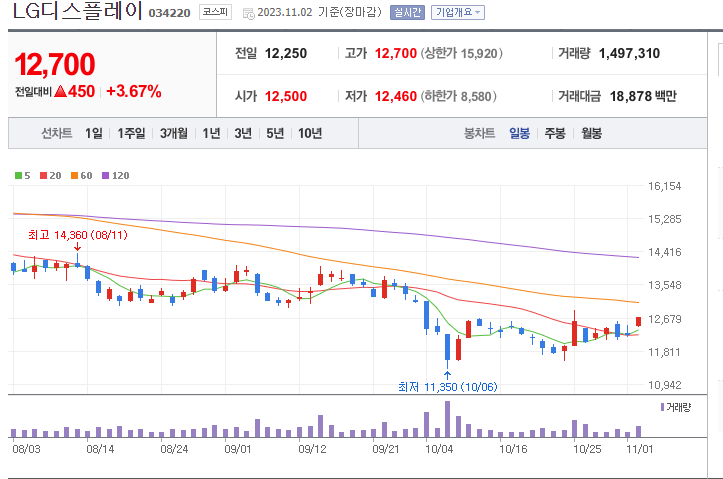Show the 5년 line chart
This screenshot has width=723, height=479.
click(x=275, y=133)
